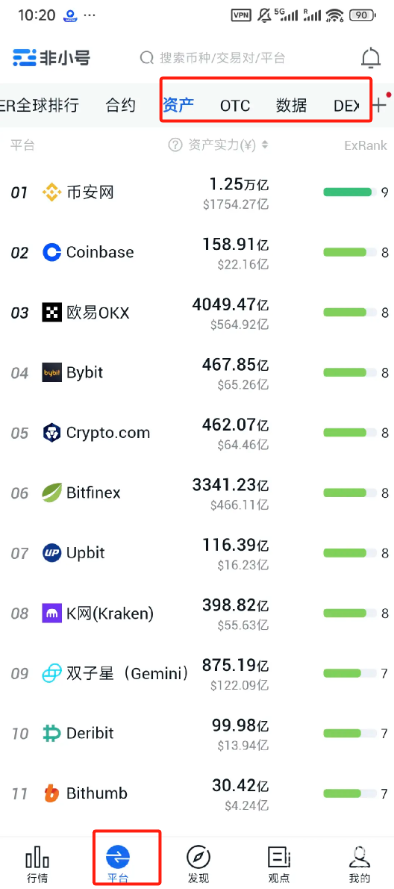This screenshot has width=394, height=889.
Task: Open the 发现 compass icon
Action: point(198,857)
